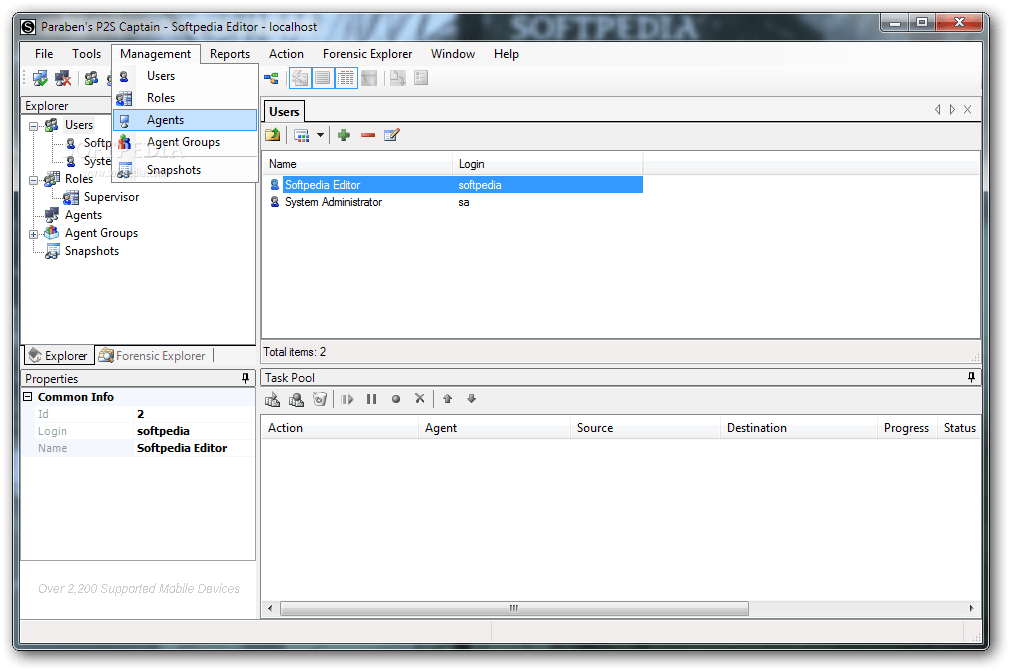1010x671 pixels.
Task: Click the pause task icon
Action: 372,399
